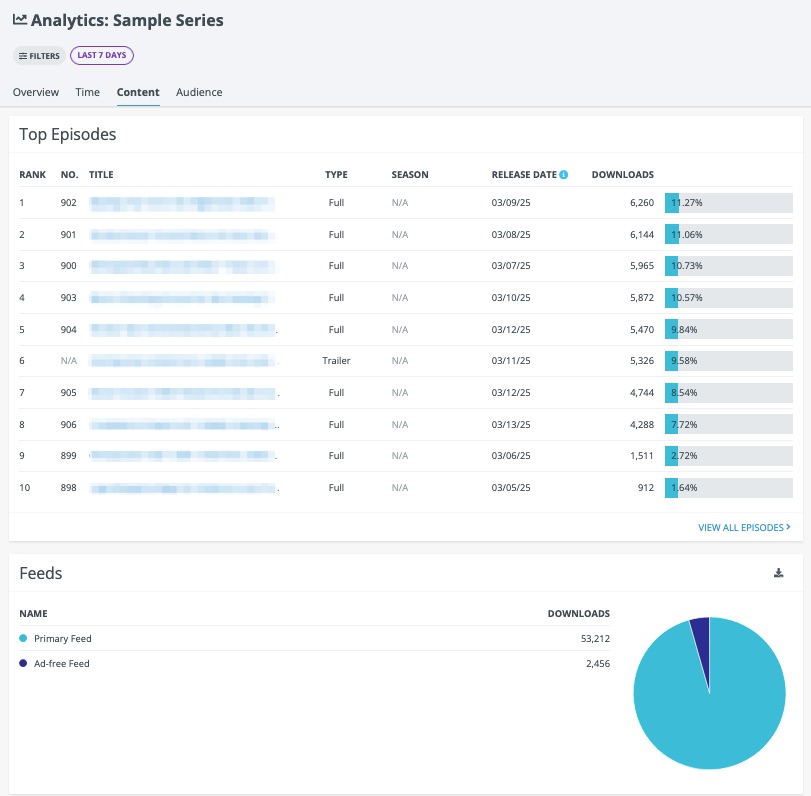Switch to the Overview tab

tap(36, 92)
